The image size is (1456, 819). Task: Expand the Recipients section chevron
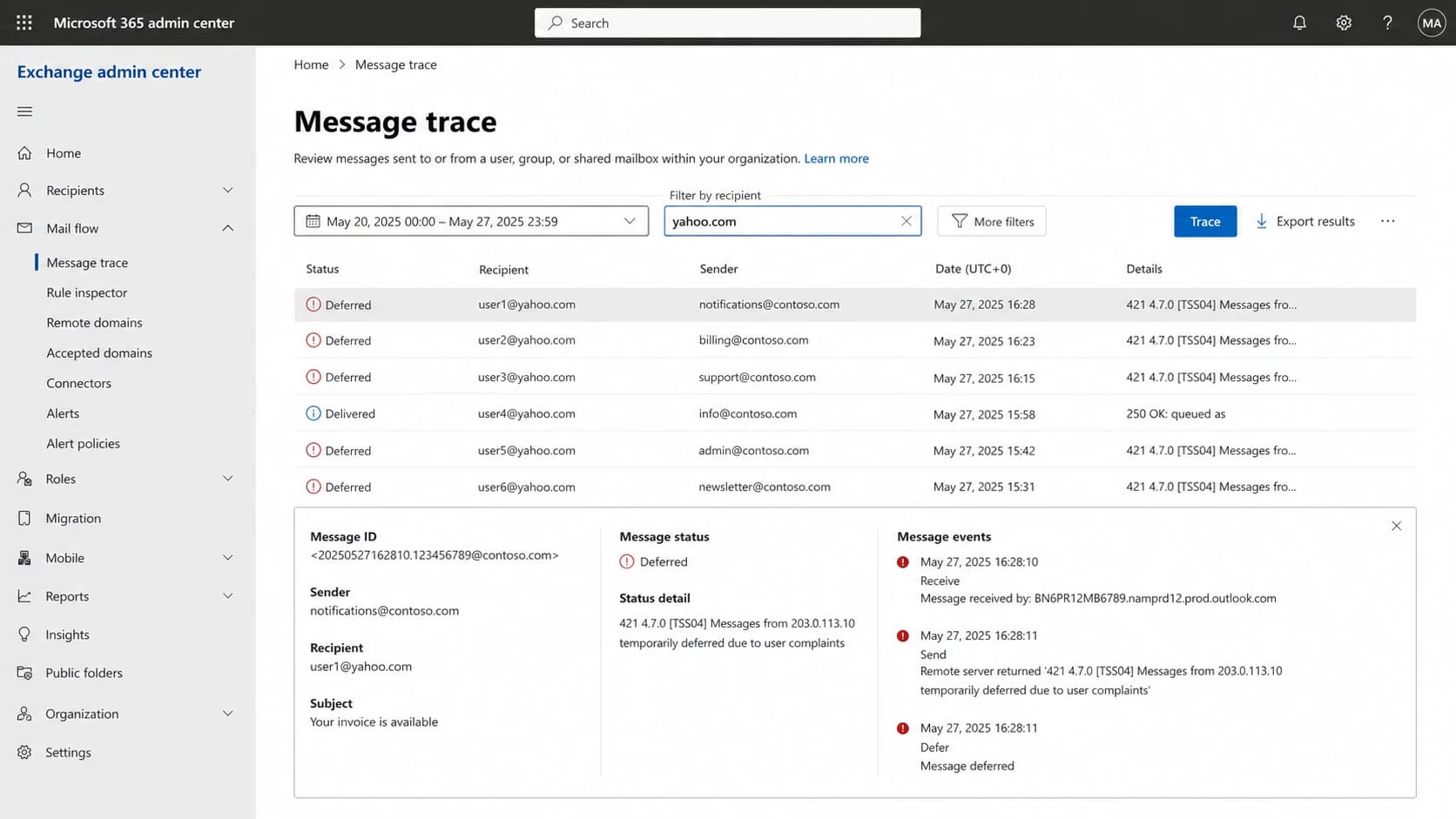tap(228, 190)
